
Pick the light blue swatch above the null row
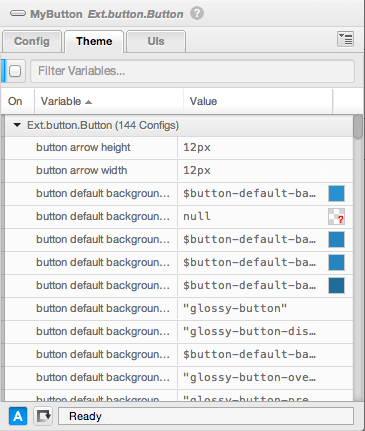(x=336, y=194)
